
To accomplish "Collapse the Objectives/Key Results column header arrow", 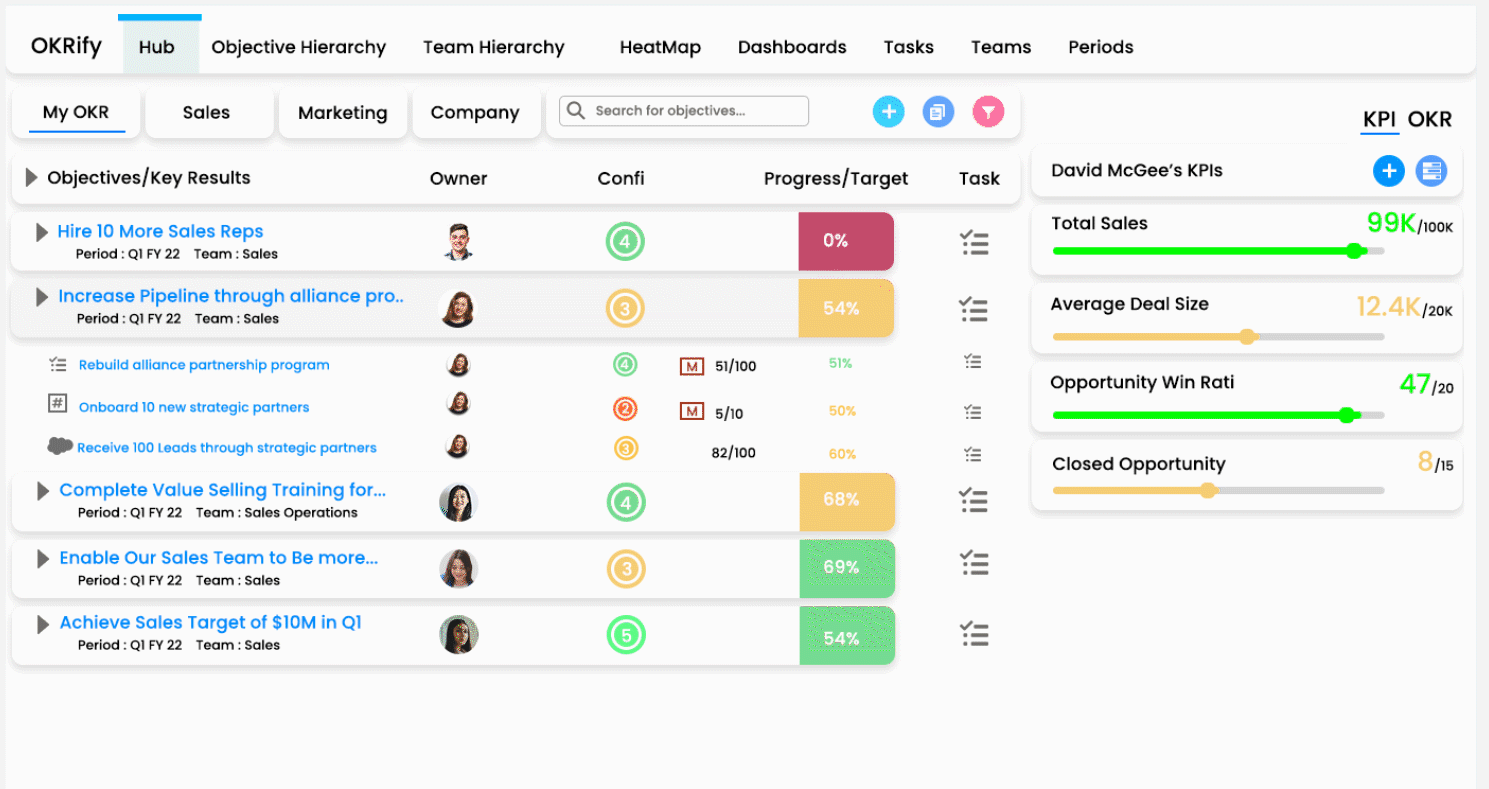I will click(x=27, y=177).
